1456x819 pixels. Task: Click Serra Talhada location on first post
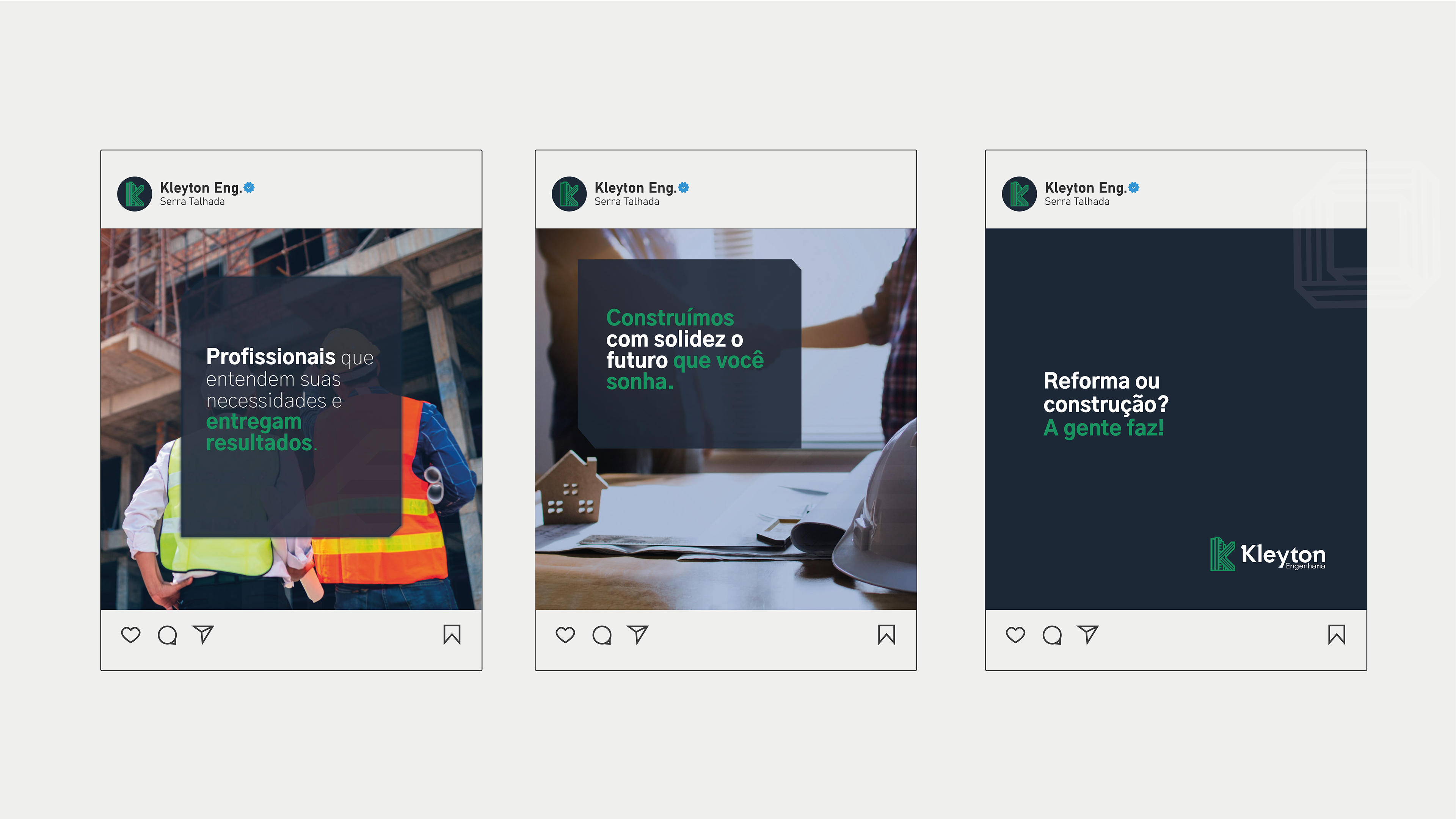pos(192,202)
